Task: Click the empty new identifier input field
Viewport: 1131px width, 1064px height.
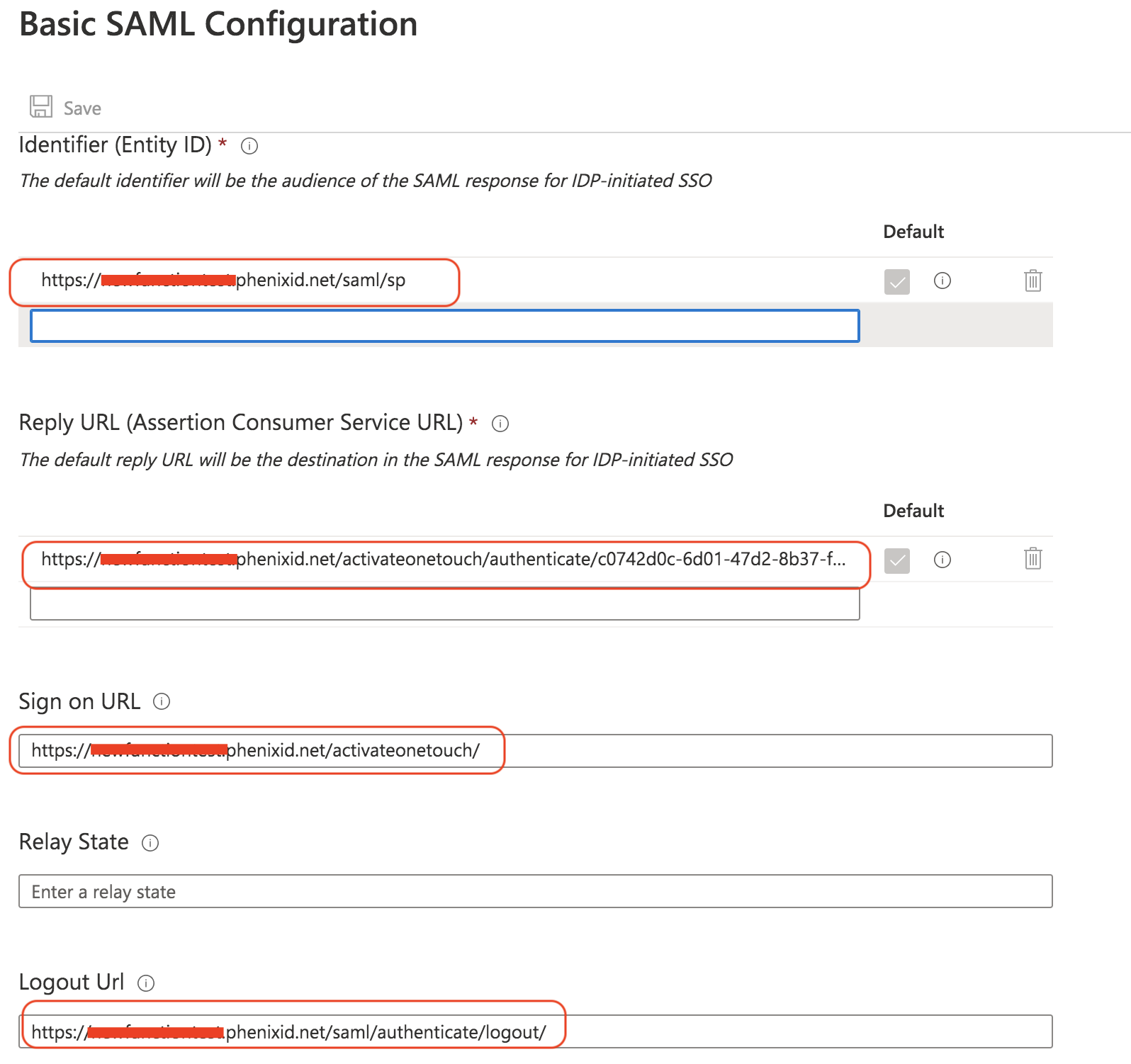Action: pos(444,326)
